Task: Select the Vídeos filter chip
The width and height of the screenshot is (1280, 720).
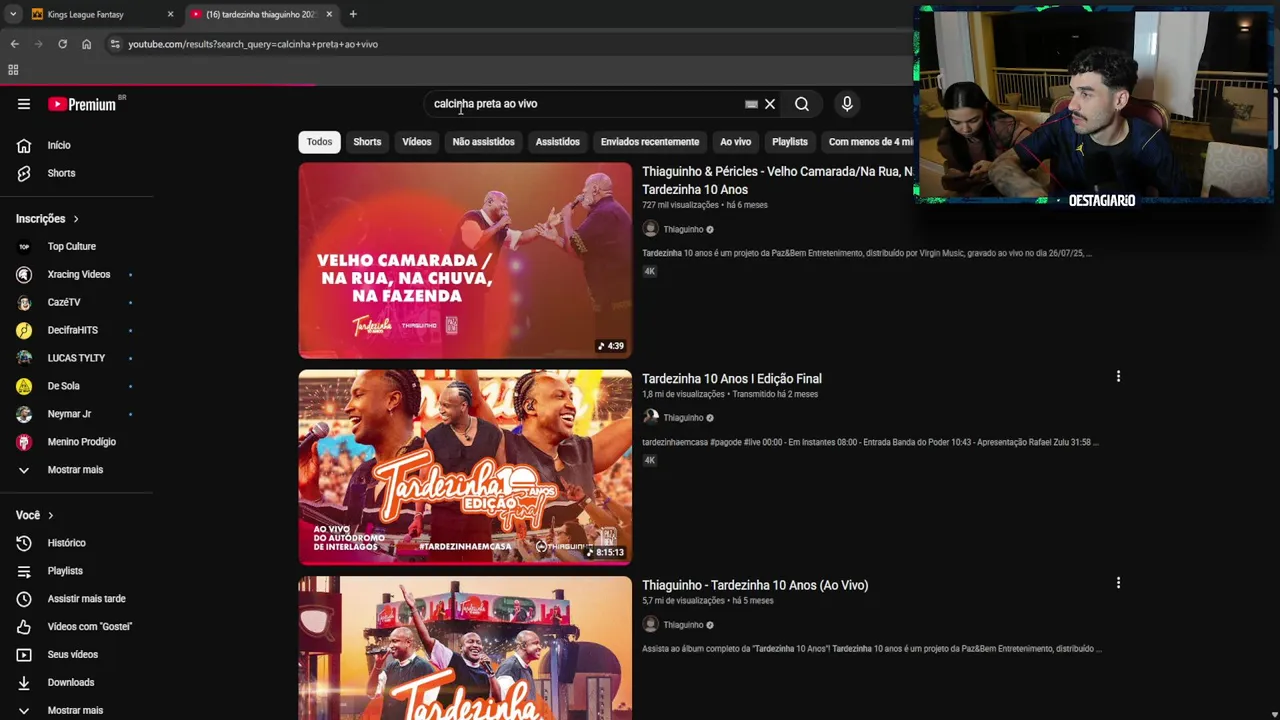Action: click(417, 142)
